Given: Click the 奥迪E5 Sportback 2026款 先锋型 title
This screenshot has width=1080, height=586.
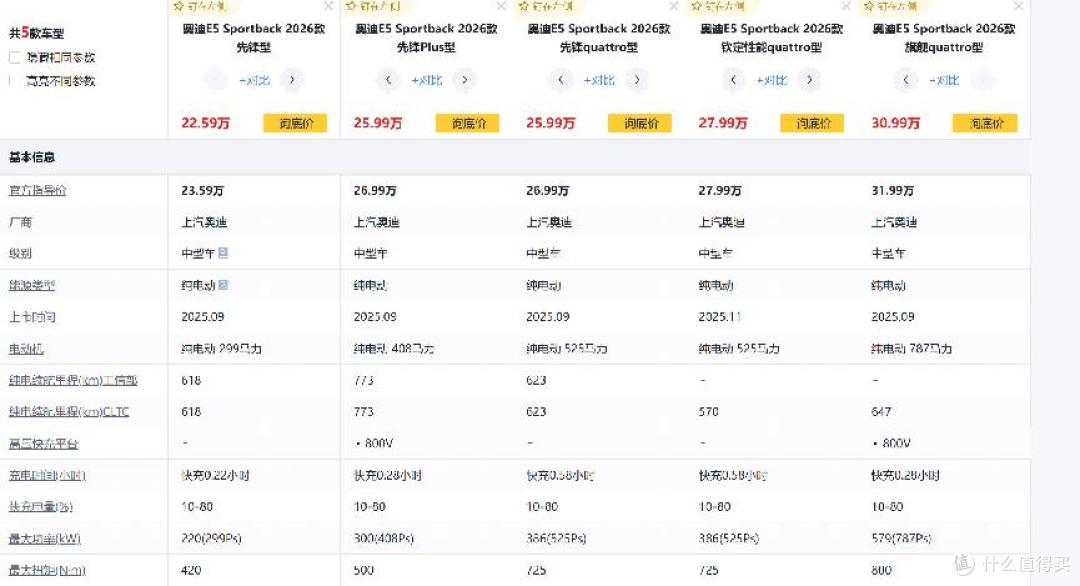Looking at the screenshot, I should coord(253,38).
